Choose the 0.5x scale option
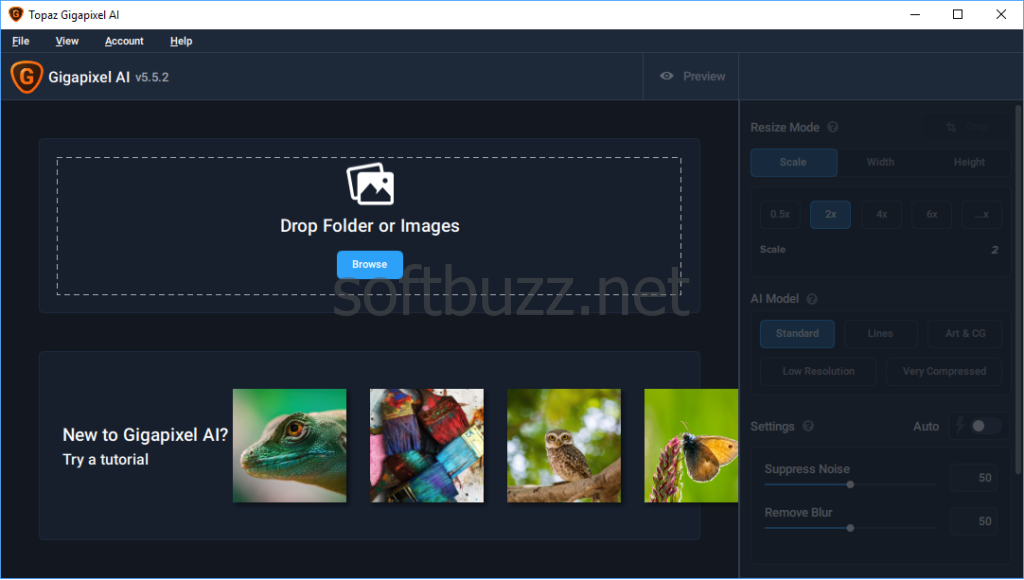The height and width of the screenshot is (580, 1024). [x=780, y=214]
